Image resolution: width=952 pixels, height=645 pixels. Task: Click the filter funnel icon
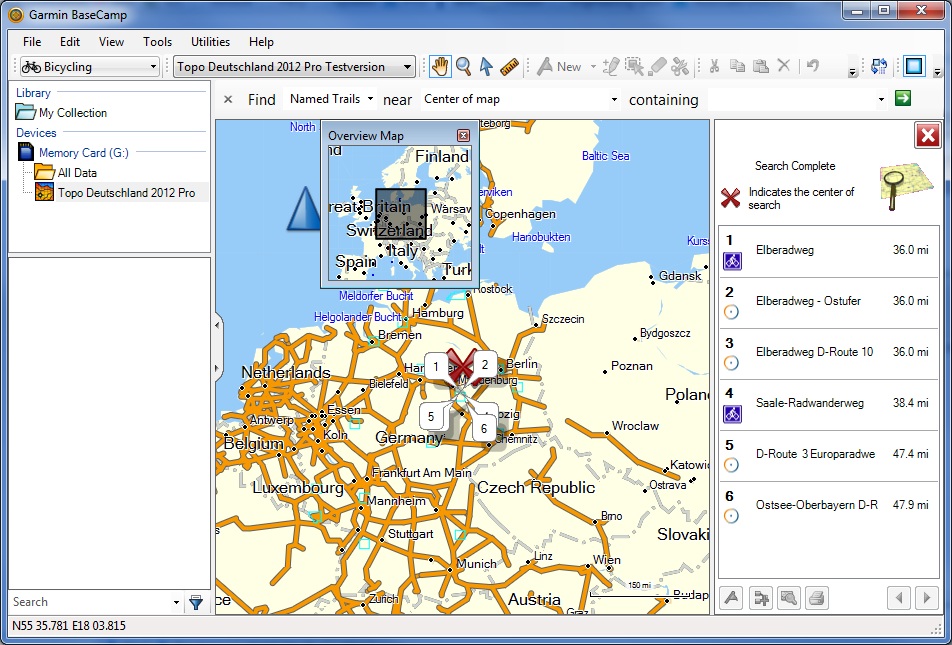pyautogui.click(x=196, y=602)
